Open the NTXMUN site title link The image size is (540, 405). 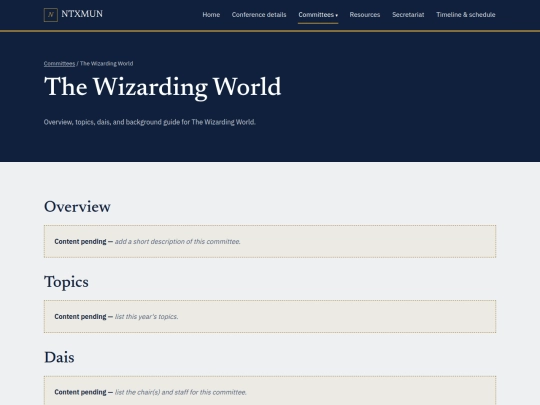pyautogui.click(x=82, y=14)
